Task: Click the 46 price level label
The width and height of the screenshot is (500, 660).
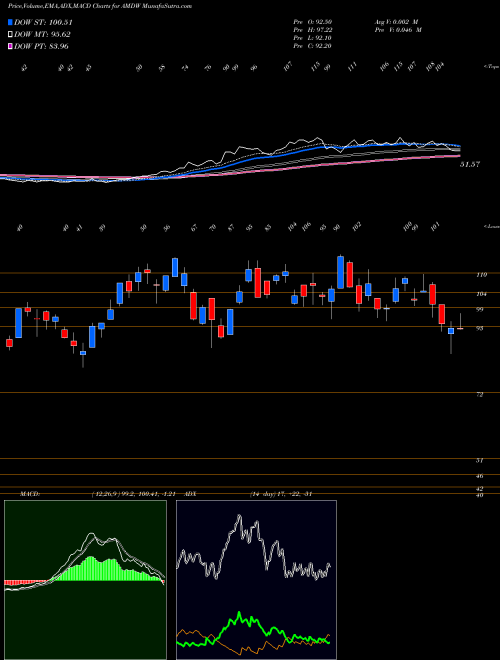Action: [479, 476]
